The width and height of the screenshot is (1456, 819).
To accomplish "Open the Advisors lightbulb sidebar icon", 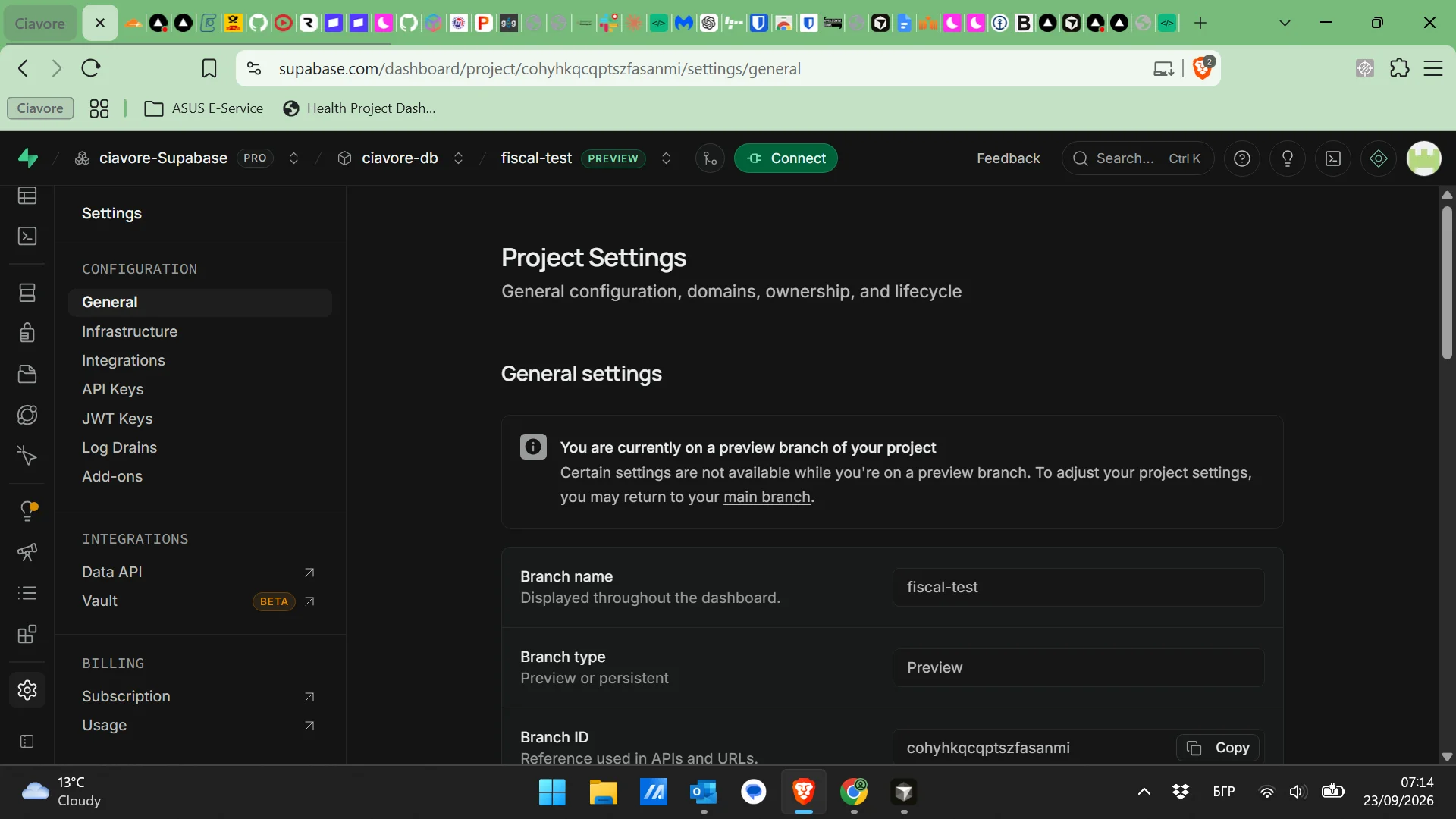I will click(27, 511).
